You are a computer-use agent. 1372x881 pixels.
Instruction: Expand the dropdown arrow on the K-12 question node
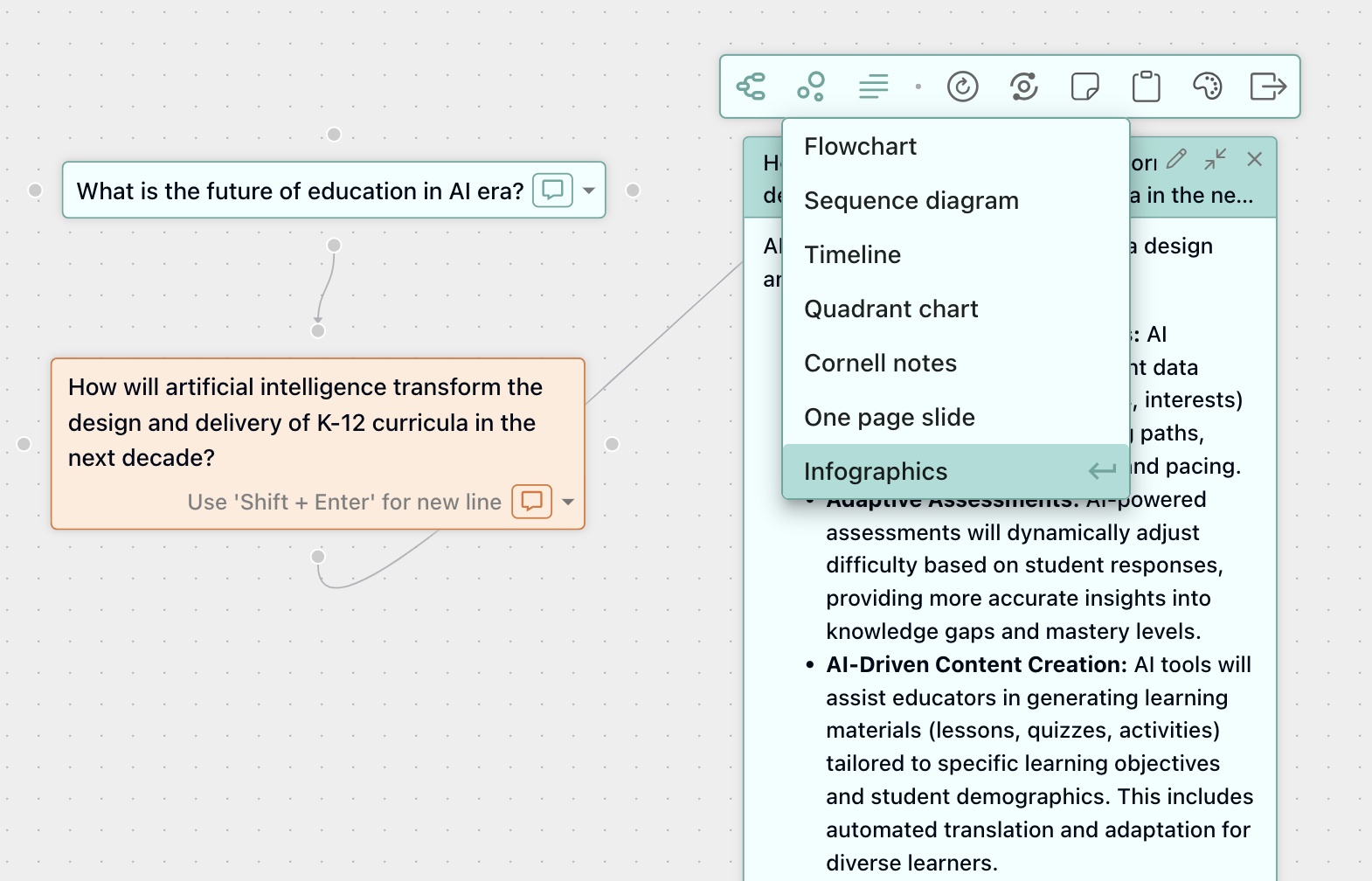pyautogui.click(x=569, y=502)
